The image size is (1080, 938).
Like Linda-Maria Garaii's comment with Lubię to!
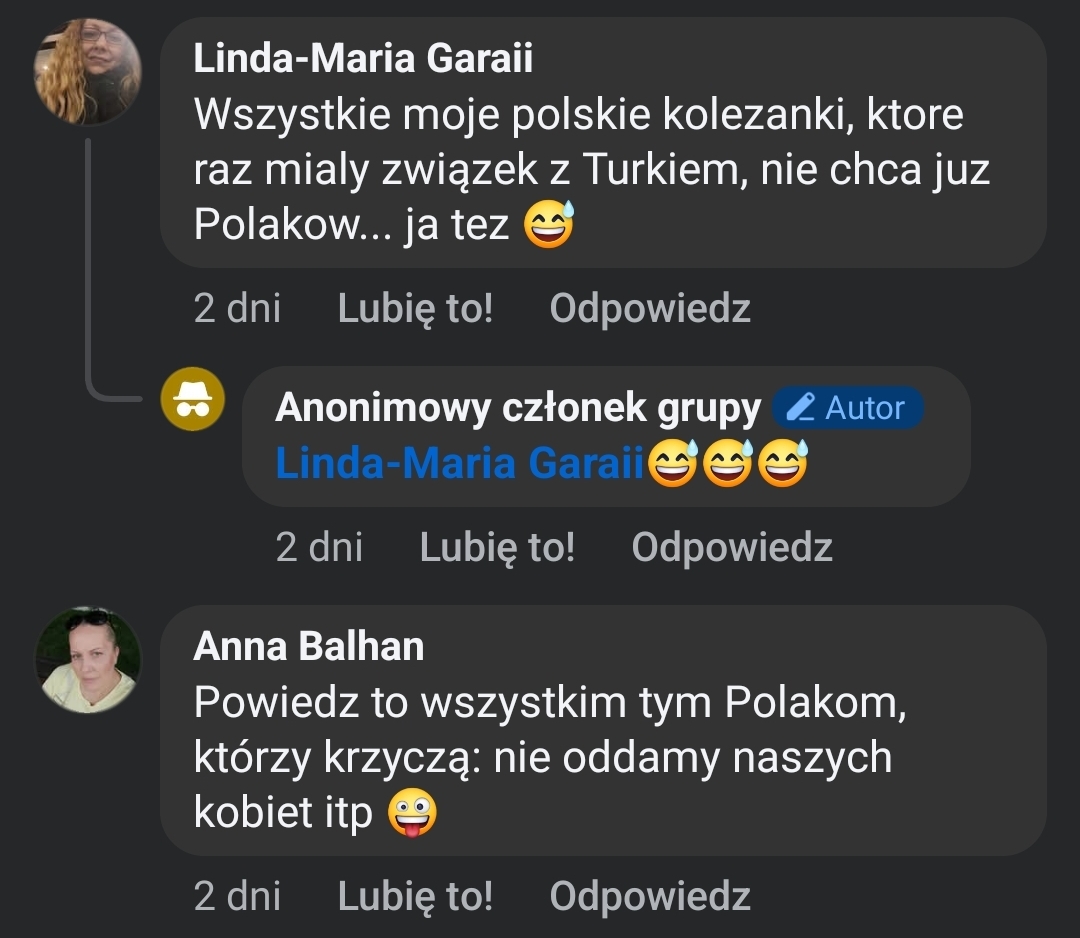click(x=415, y=309)
